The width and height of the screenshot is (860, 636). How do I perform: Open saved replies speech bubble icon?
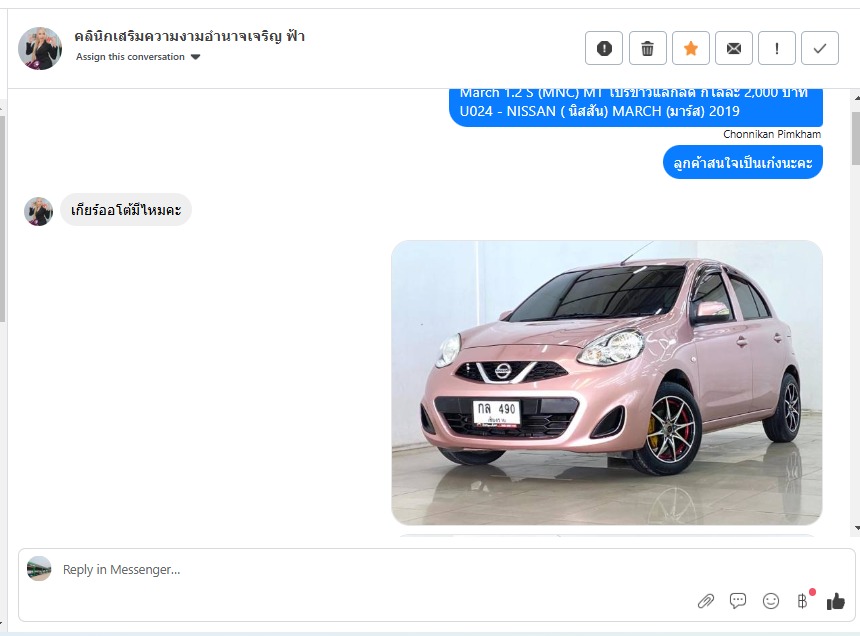tap(738, 601)
